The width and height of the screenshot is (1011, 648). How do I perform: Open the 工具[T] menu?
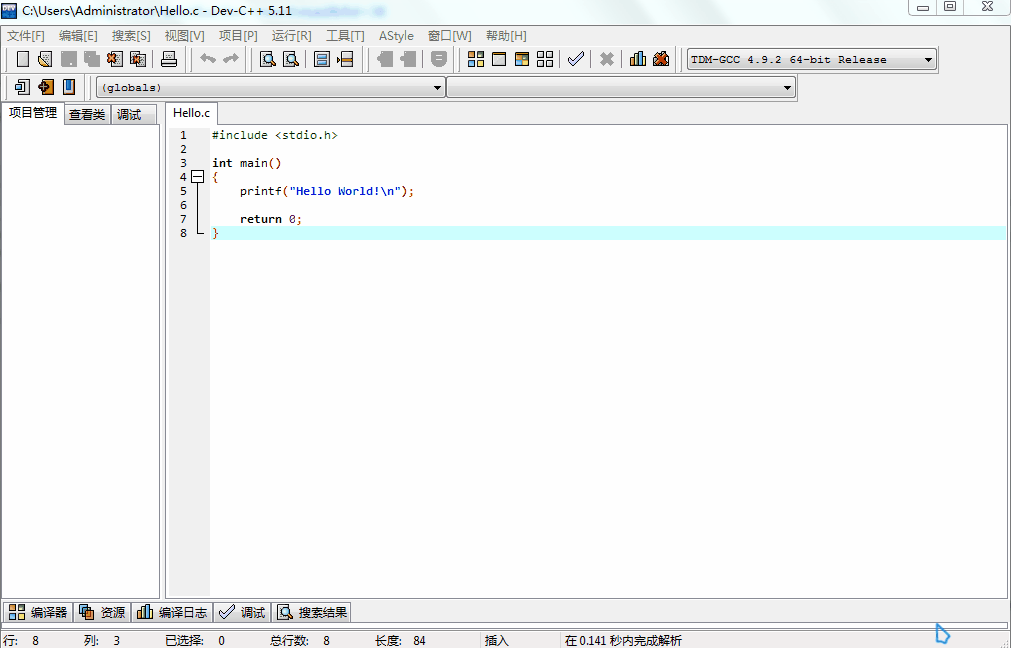click(x=345, y=36)
